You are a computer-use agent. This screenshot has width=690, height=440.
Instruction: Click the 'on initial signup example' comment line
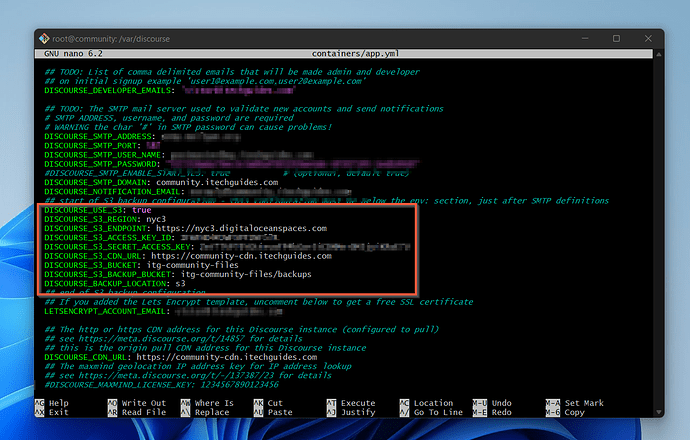(x=205, y=81)
